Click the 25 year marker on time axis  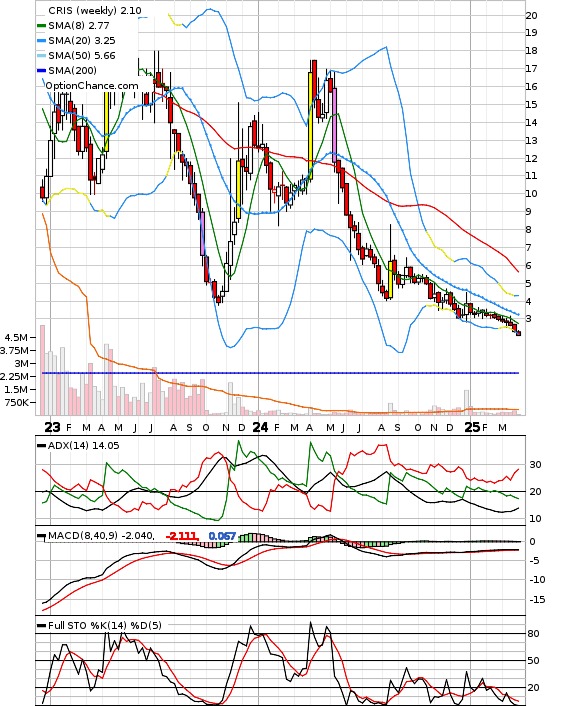[472, 427]
